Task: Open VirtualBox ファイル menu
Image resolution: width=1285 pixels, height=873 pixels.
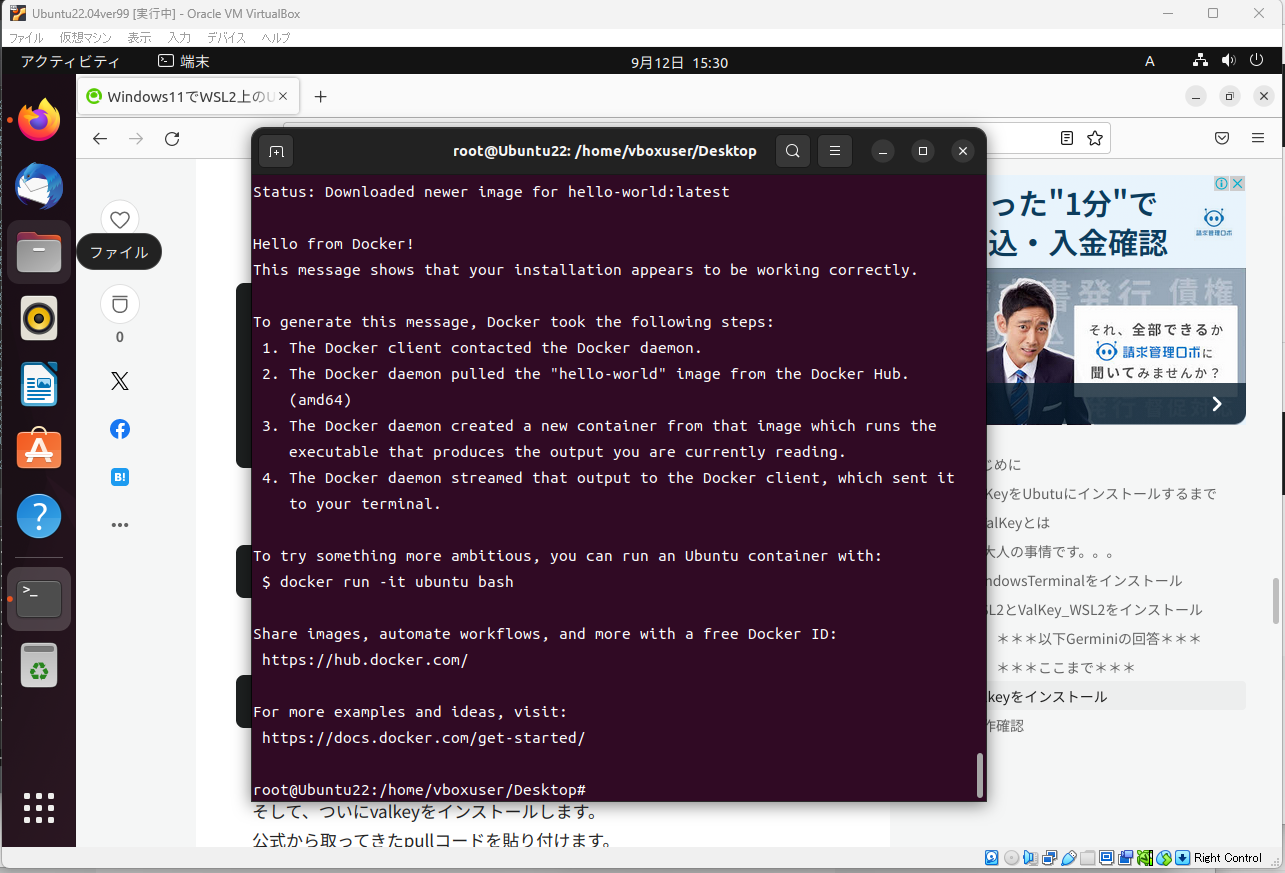Action: click(26, 38)
